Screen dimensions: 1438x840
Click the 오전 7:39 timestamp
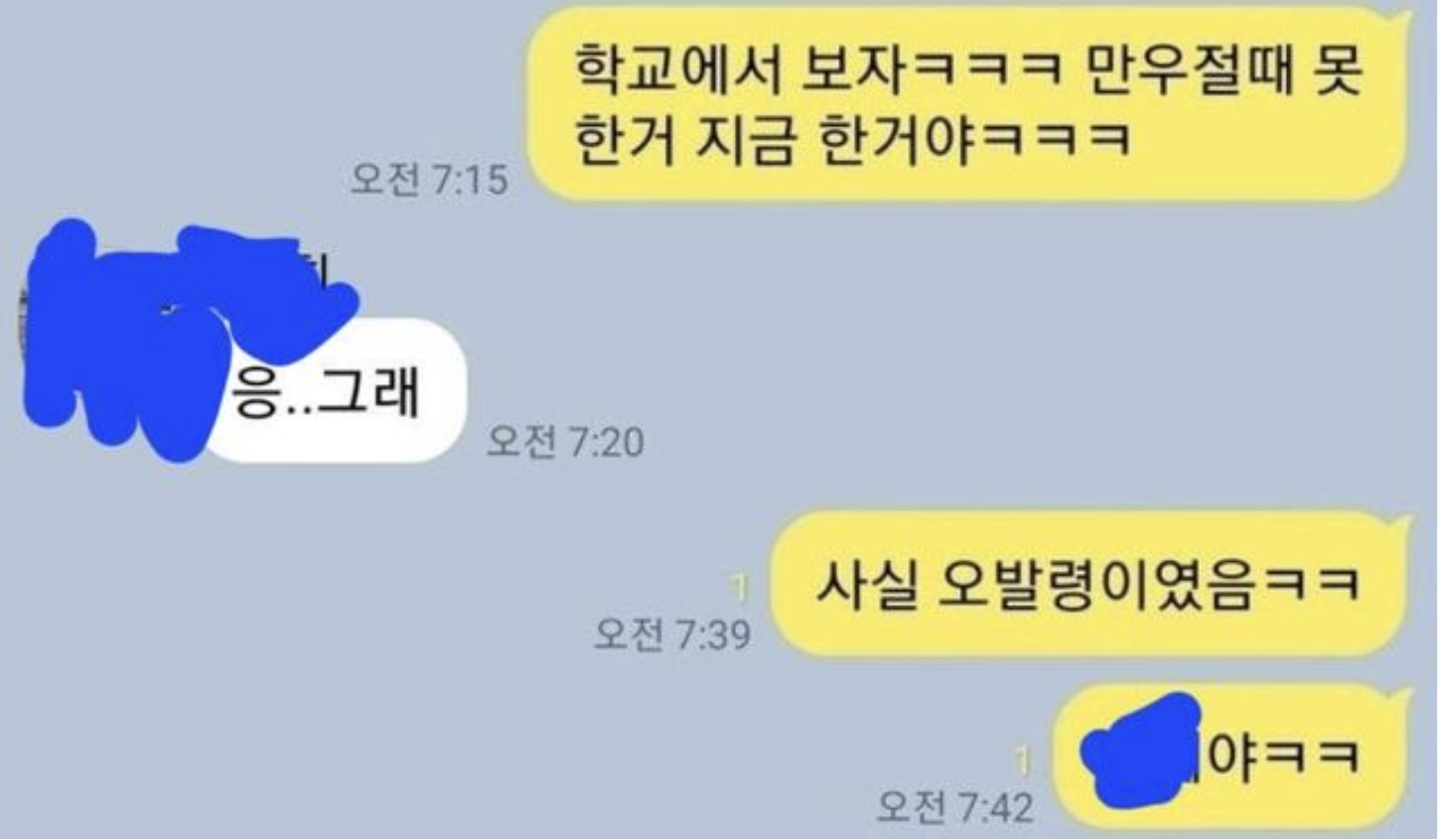(672, 633)
